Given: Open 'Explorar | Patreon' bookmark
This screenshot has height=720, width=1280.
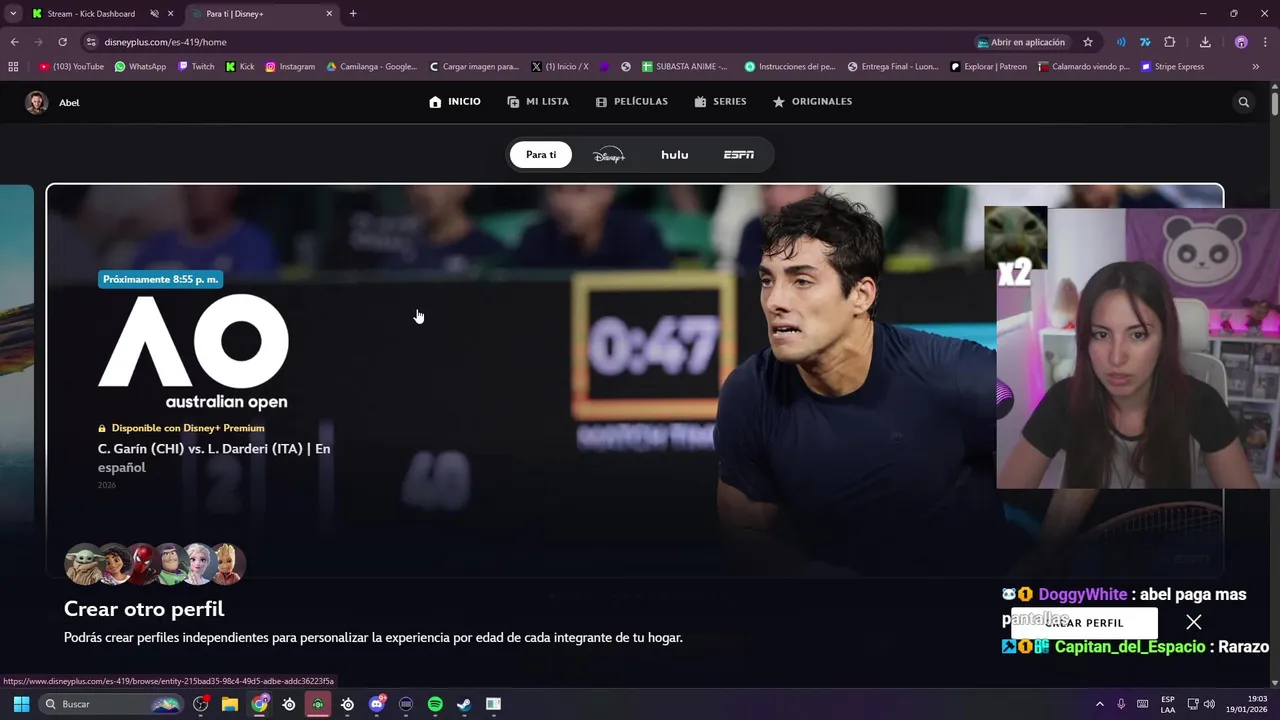Looking at the screenshot, I should click(988, 67).
